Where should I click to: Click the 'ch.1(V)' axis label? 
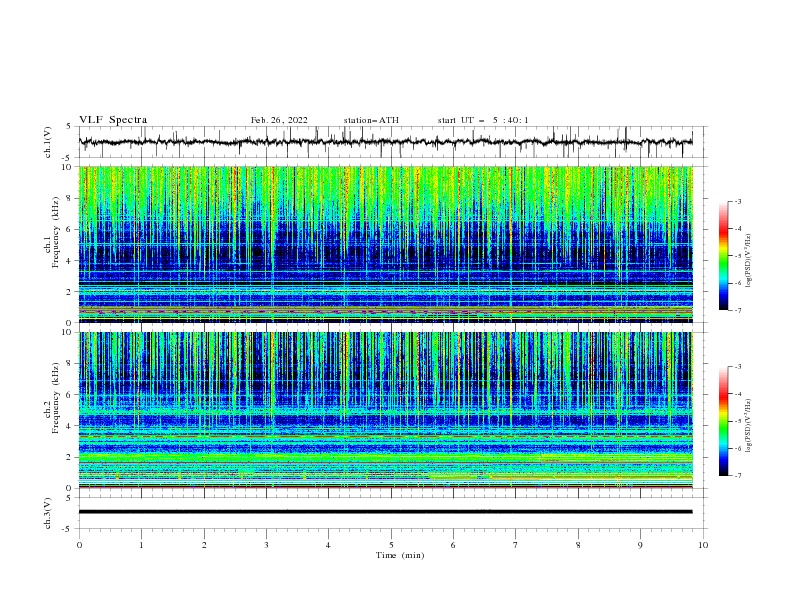pyautogui.click(x=48, y=142)
